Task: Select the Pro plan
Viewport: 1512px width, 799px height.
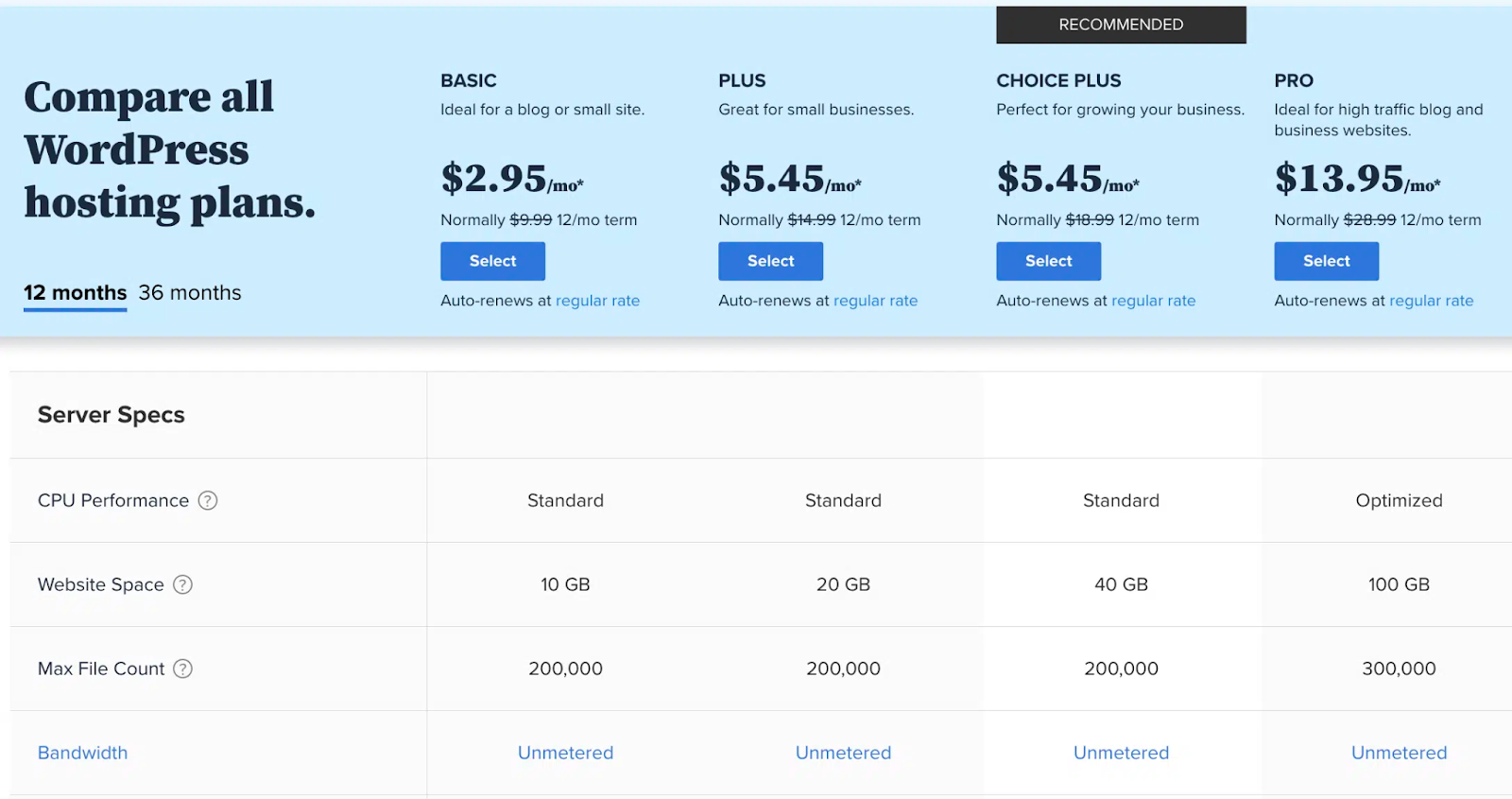Action: [1326, 261]
